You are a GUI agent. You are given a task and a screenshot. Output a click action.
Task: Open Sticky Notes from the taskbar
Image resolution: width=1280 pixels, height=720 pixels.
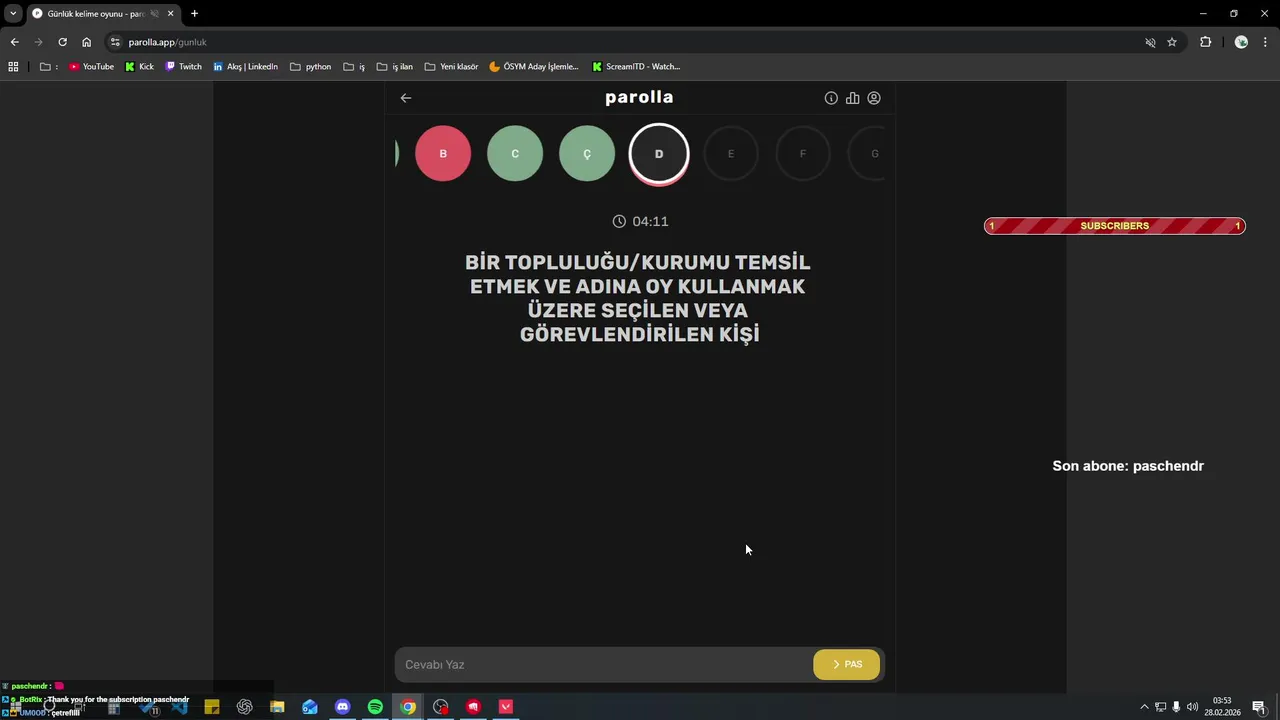(x=211, y=707)
